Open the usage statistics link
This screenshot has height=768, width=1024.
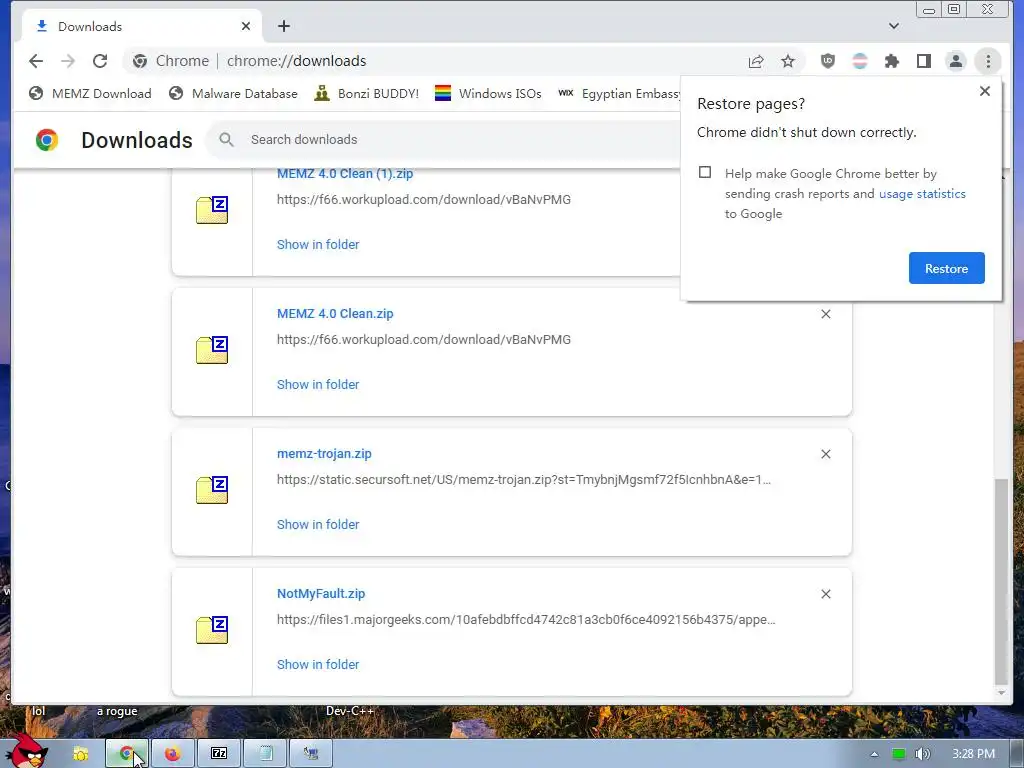(x=922, y=193)
